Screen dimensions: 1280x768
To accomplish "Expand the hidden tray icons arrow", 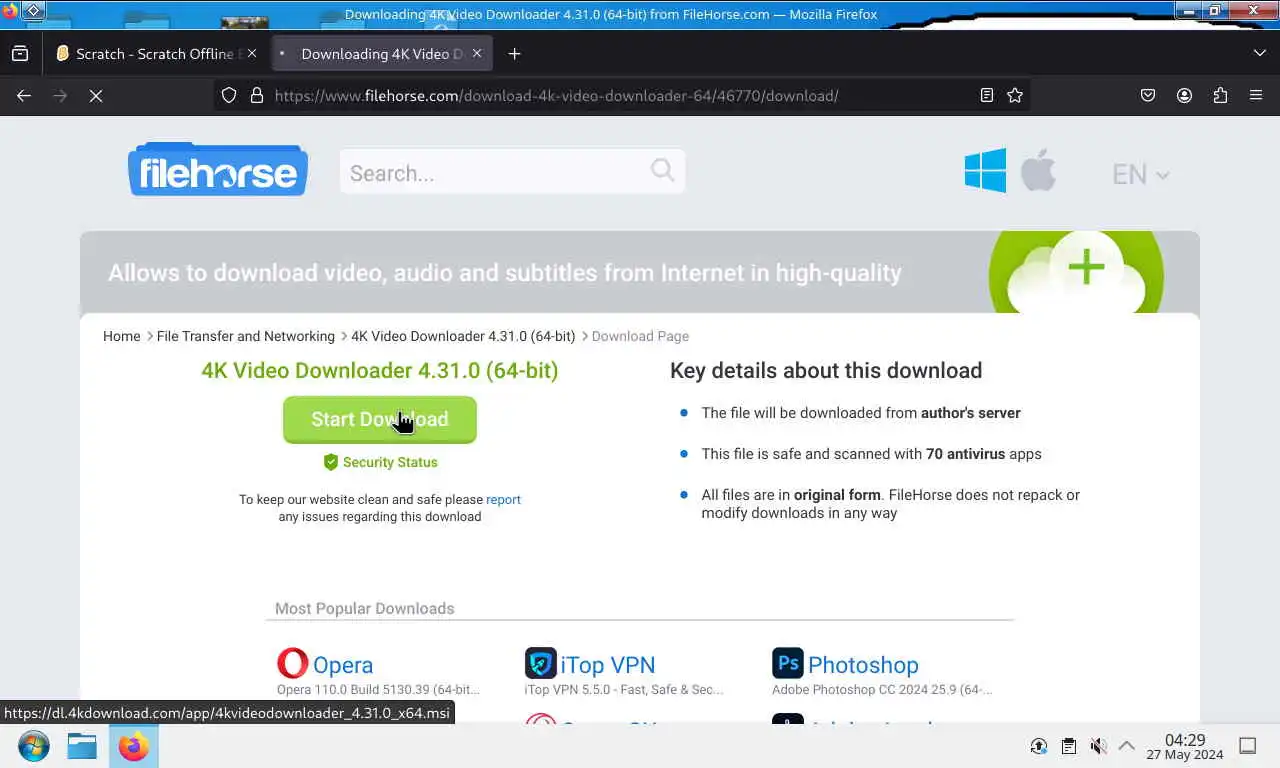I will click(1127, 746).
